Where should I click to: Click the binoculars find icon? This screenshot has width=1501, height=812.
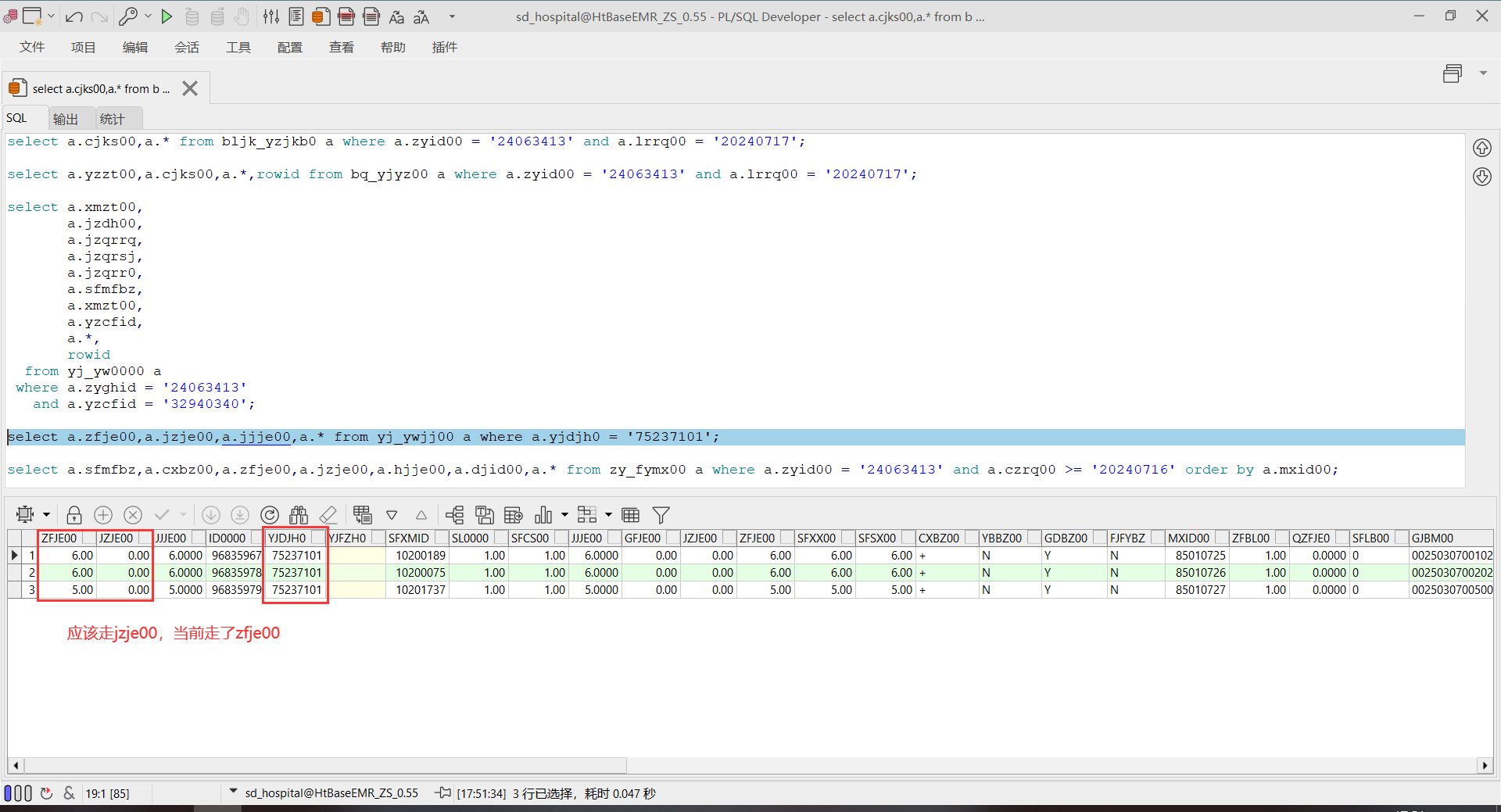(x=299, y=515)
